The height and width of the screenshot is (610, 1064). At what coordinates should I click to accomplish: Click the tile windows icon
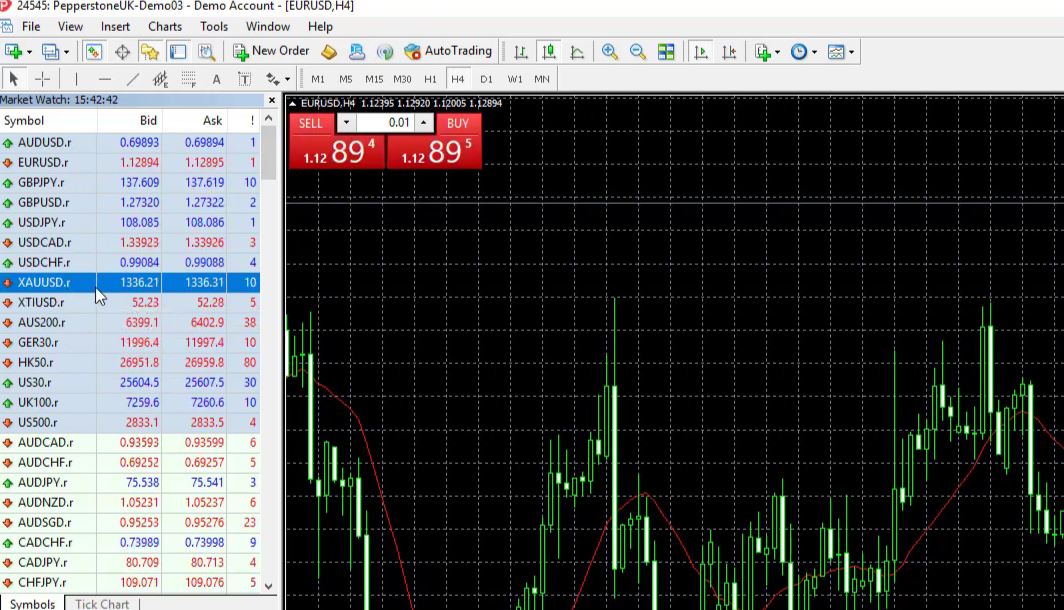click(666, 52)
